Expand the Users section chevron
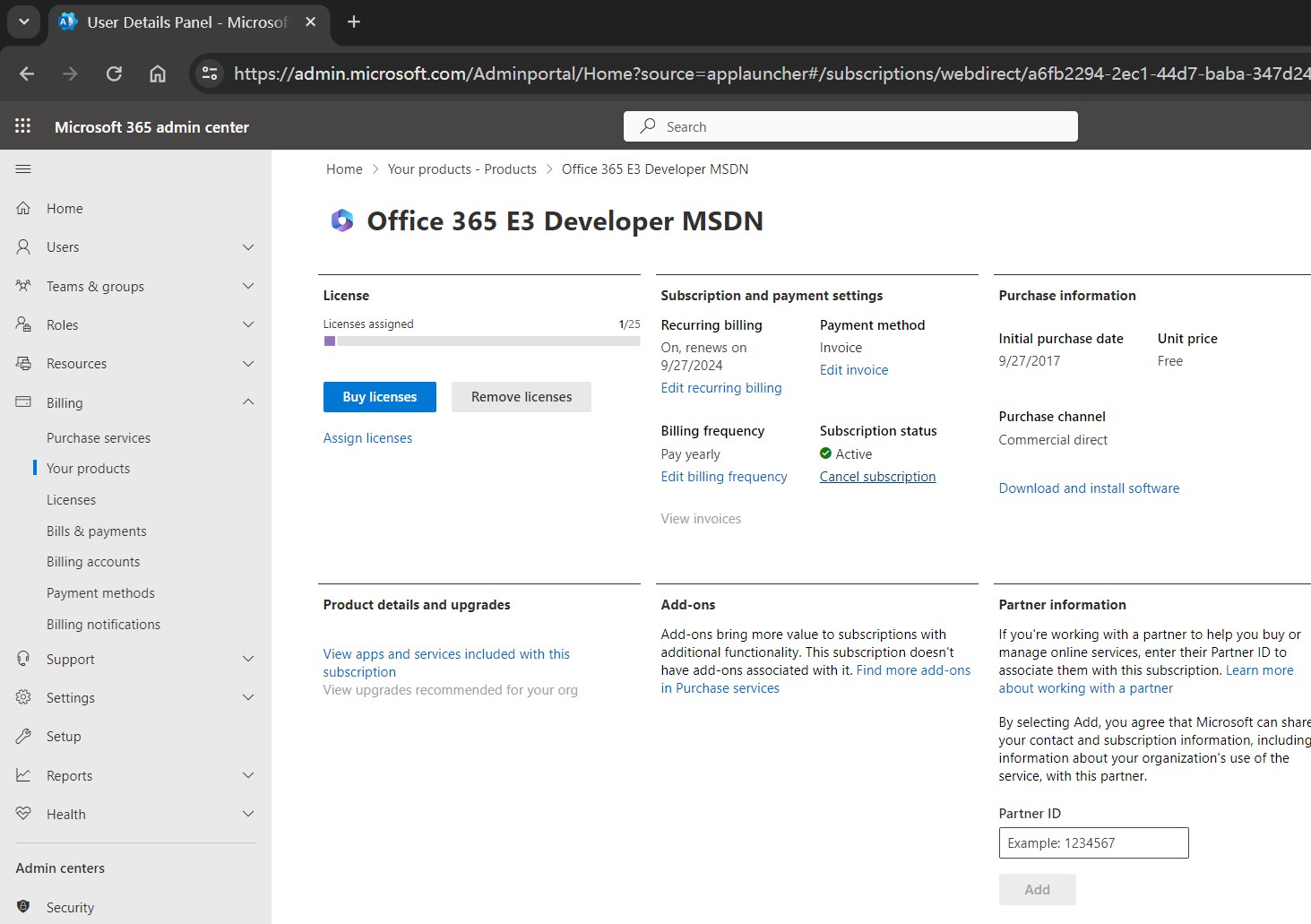The width and height of the screenshot is (1311, 924). click(248, 247)
